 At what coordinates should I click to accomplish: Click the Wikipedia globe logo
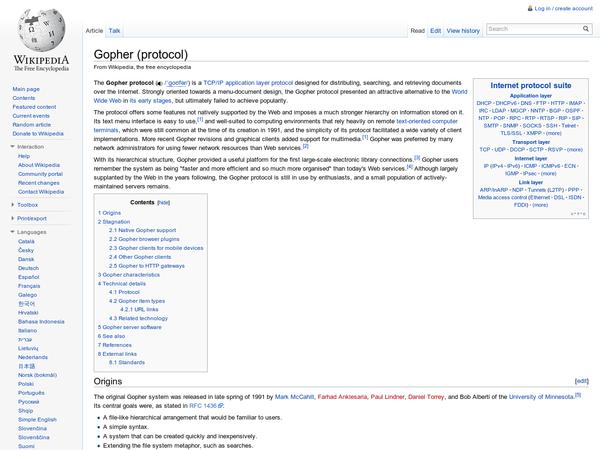[41, 31]
